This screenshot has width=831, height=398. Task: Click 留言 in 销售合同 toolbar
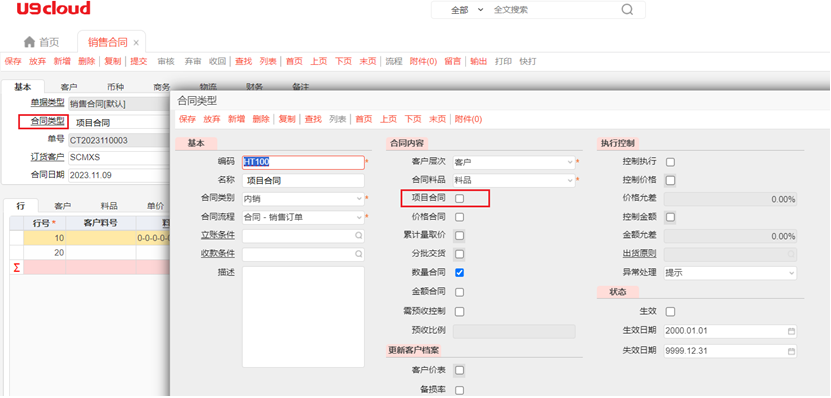point(453,61)
